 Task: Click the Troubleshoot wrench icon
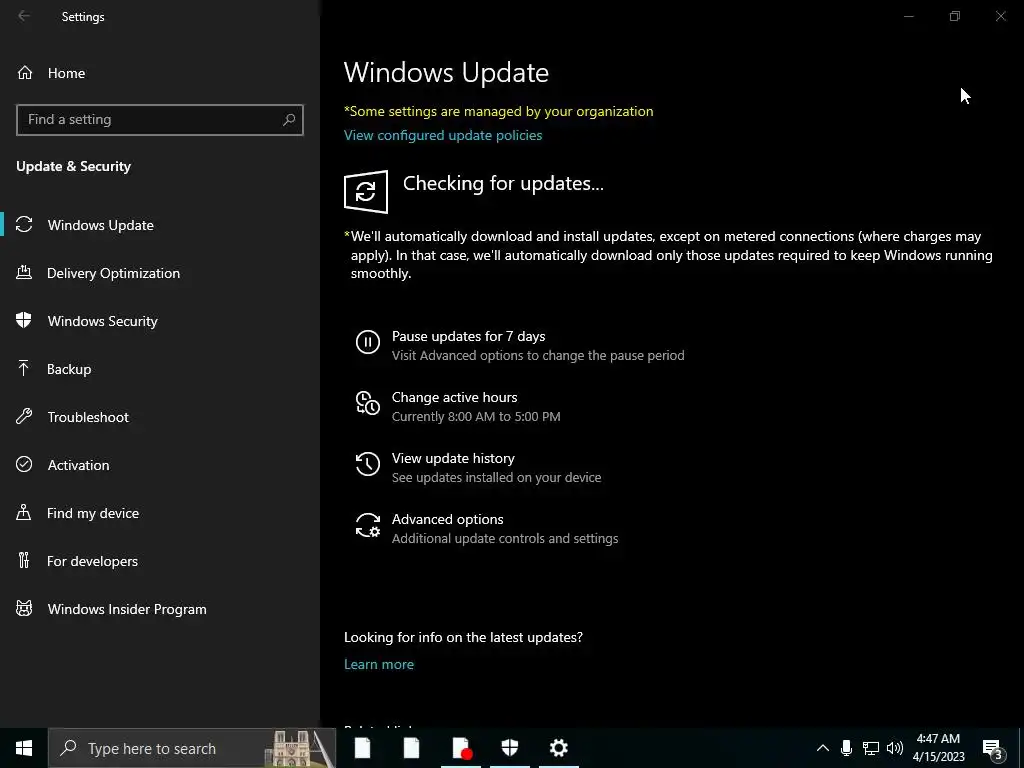[24, 417]
